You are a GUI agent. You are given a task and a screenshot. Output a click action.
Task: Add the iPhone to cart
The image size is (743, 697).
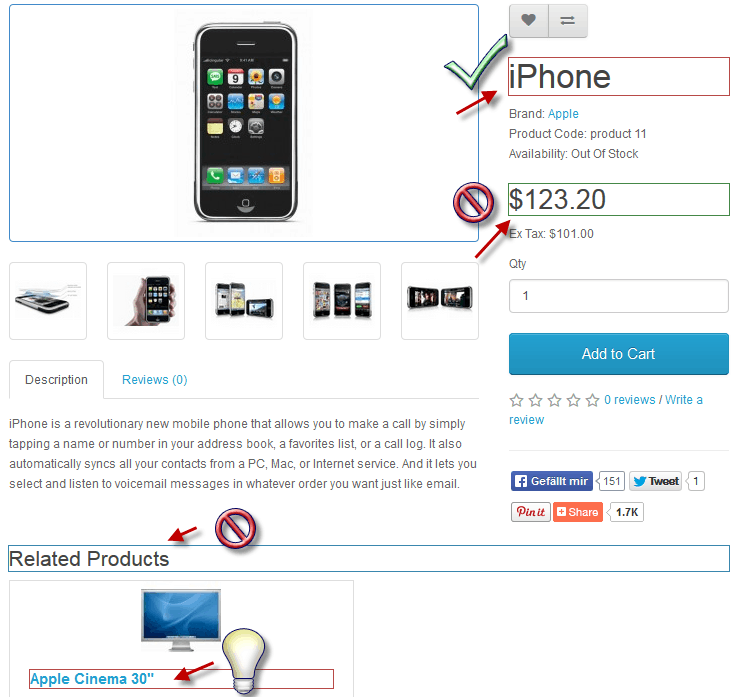click(619, 354)
